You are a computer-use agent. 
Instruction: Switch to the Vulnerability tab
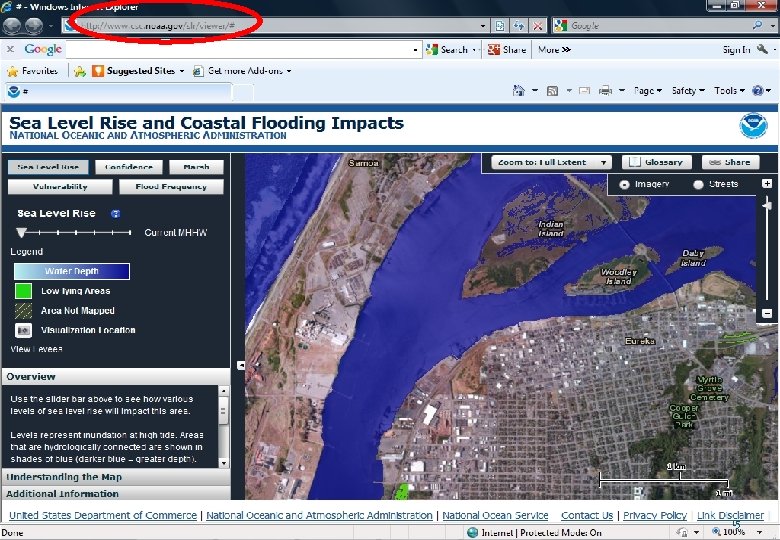tap(60, 187)
